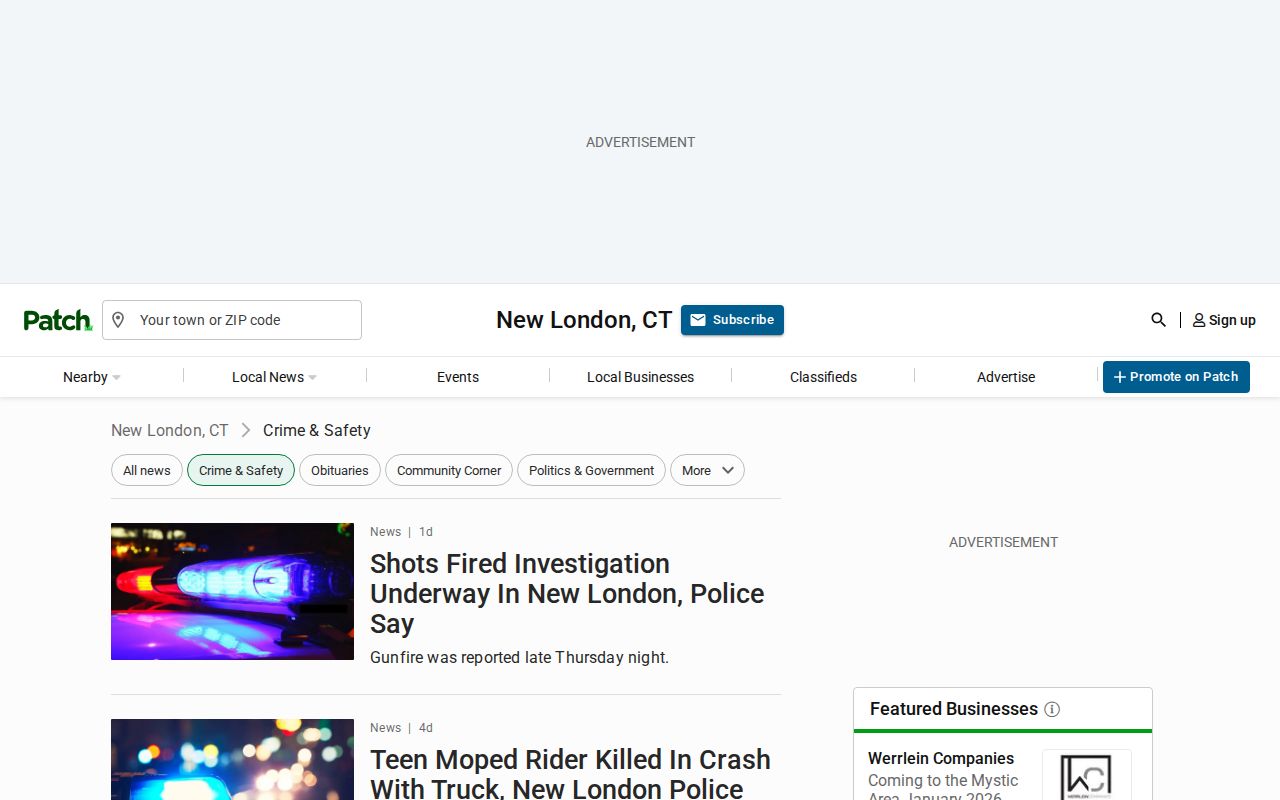Screen dimensions: 1280x800
Task: Expand the Local News dropdown
Action: click(274, 377)
